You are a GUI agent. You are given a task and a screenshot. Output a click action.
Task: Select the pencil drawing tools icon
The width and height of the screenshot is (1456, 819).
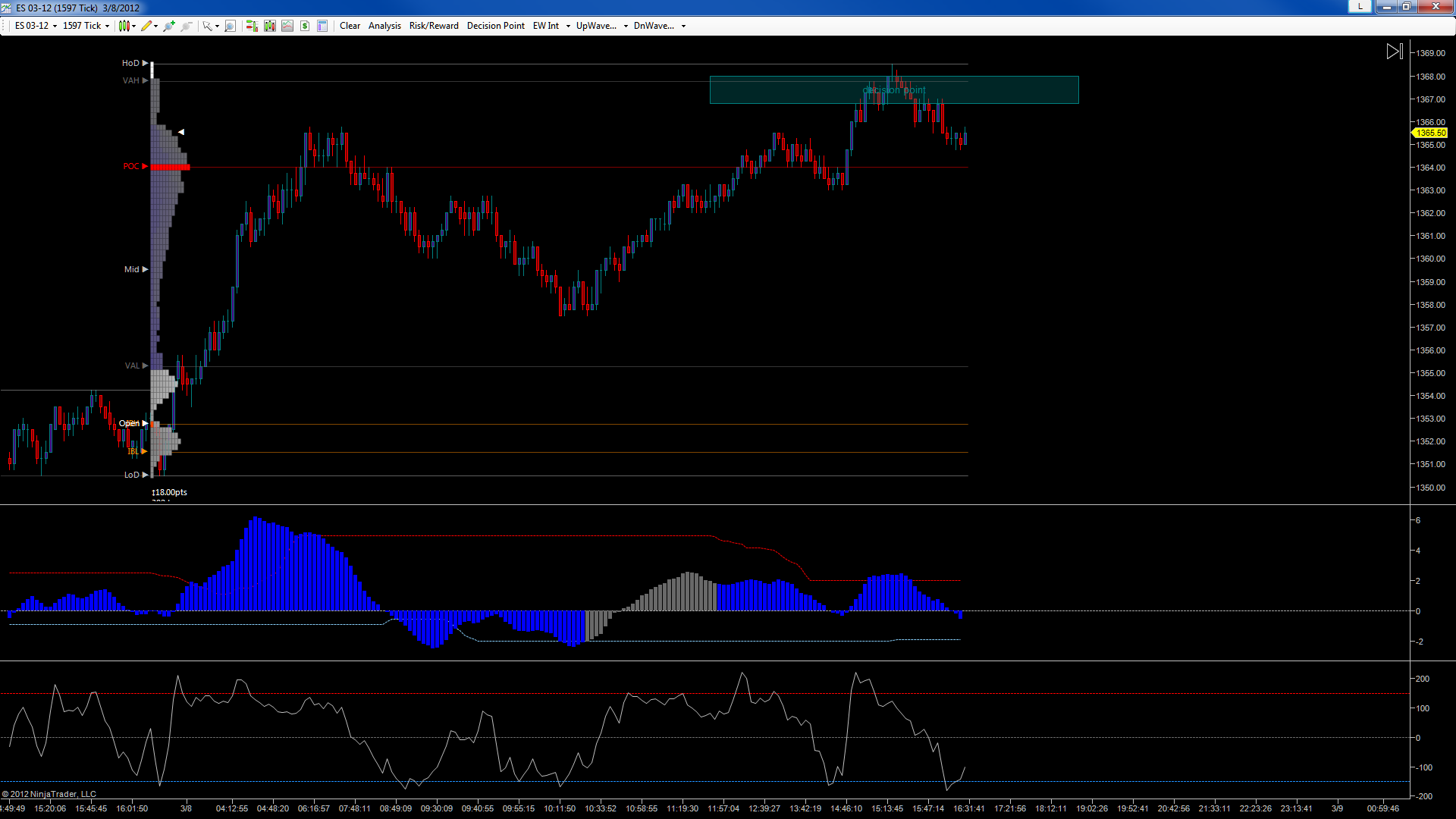tap(146, 26)
